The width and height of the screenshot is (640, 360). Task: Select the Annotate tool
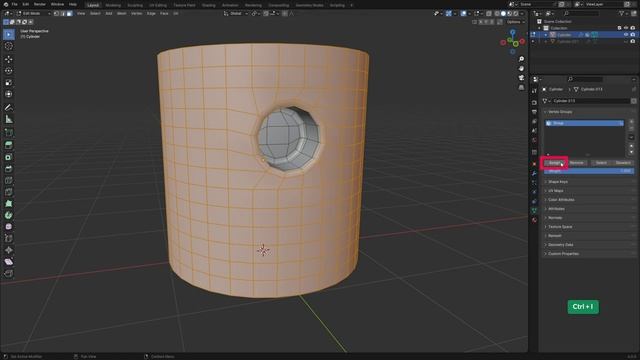tap(9, 107)
